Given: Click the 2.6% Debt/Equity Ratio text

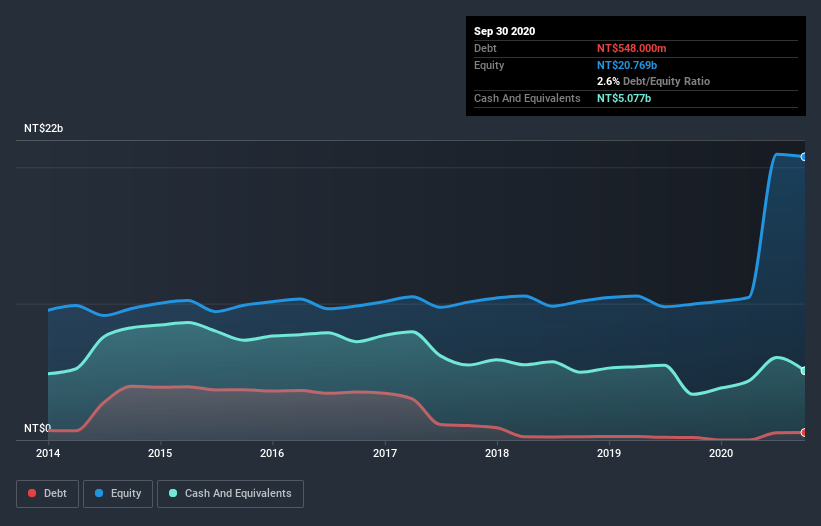Looking at the screenshot, I should pyautogui.click(x=653, y=82).
